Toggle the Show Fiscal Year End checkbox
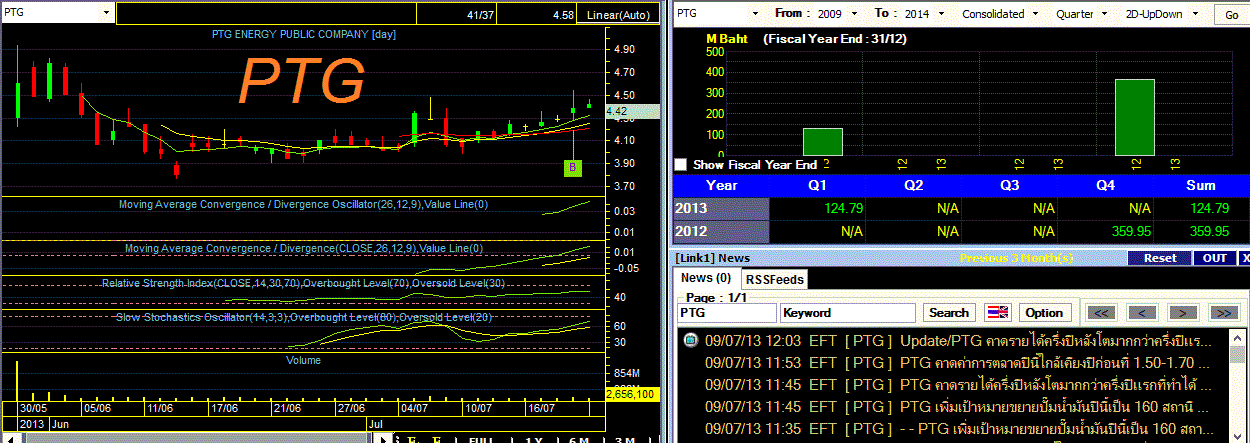 (681, 164)
